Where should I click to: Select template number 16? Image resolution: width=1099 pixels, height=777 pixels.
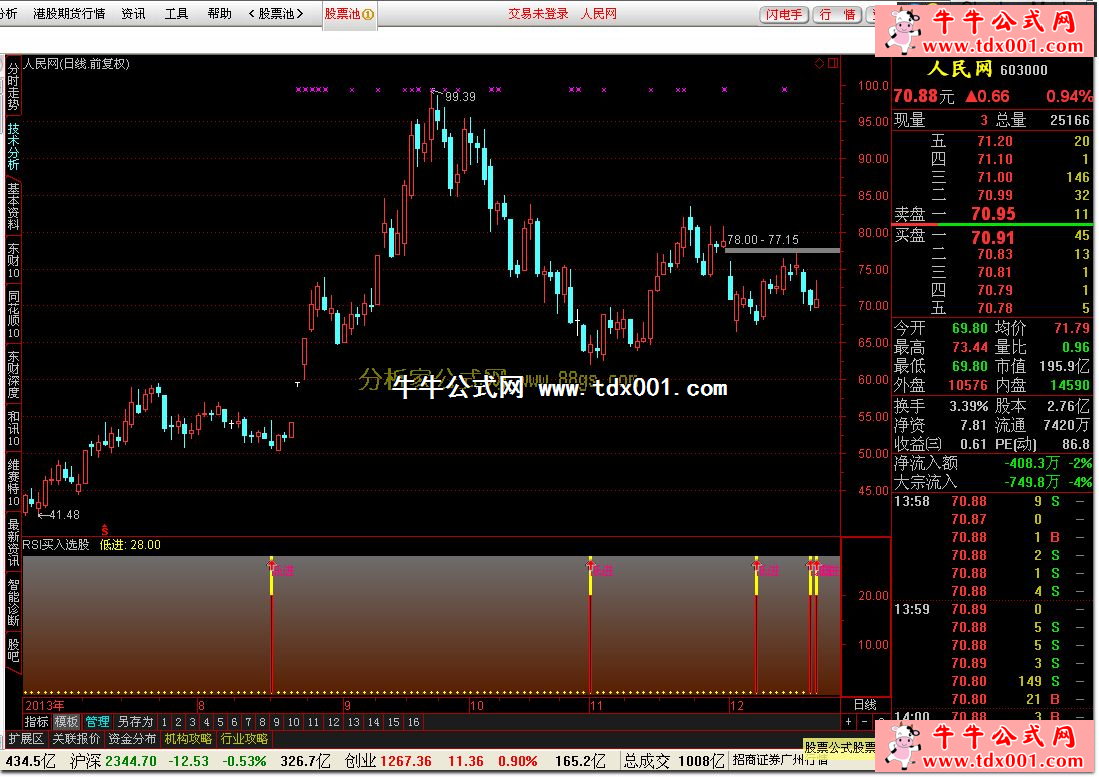414,722
